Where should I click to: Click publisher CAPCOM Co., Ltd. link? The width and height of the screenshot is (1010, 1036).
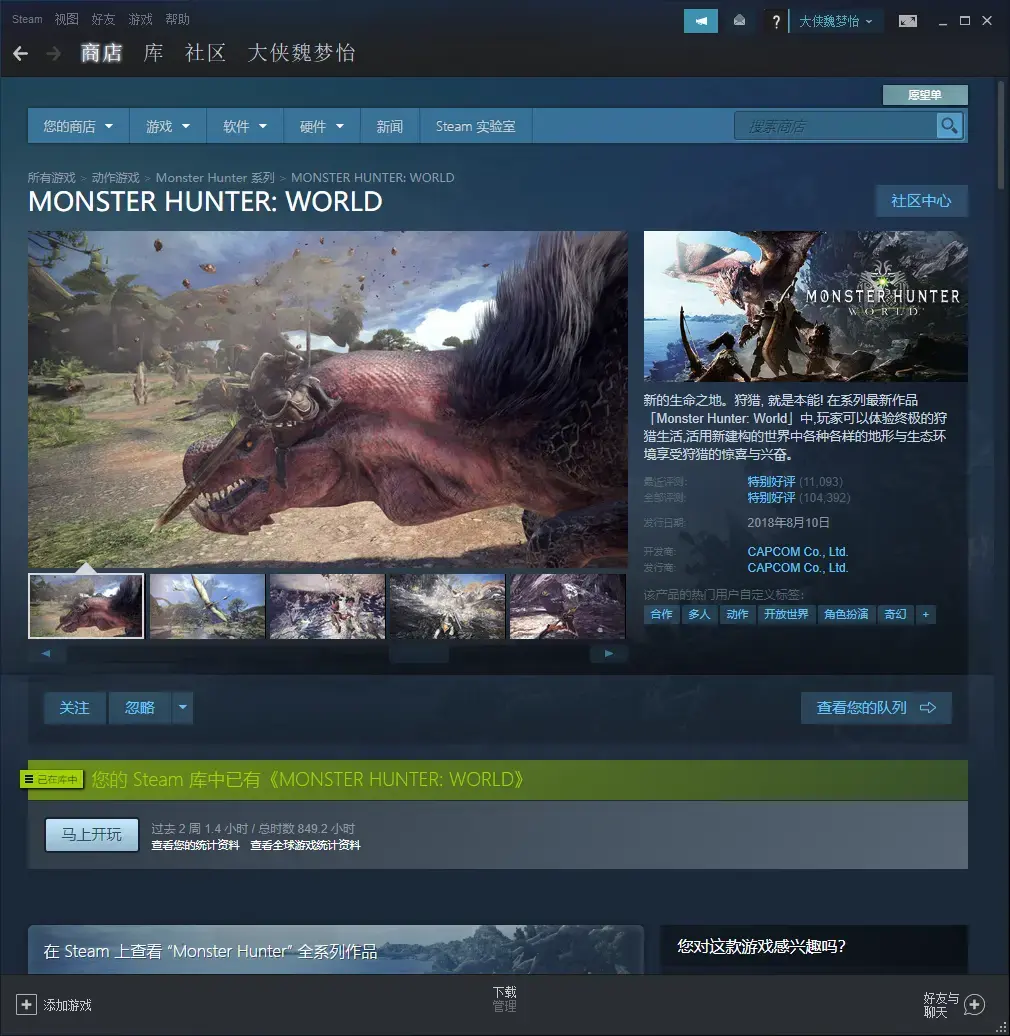pyautogui.click(x=797, y=568)
